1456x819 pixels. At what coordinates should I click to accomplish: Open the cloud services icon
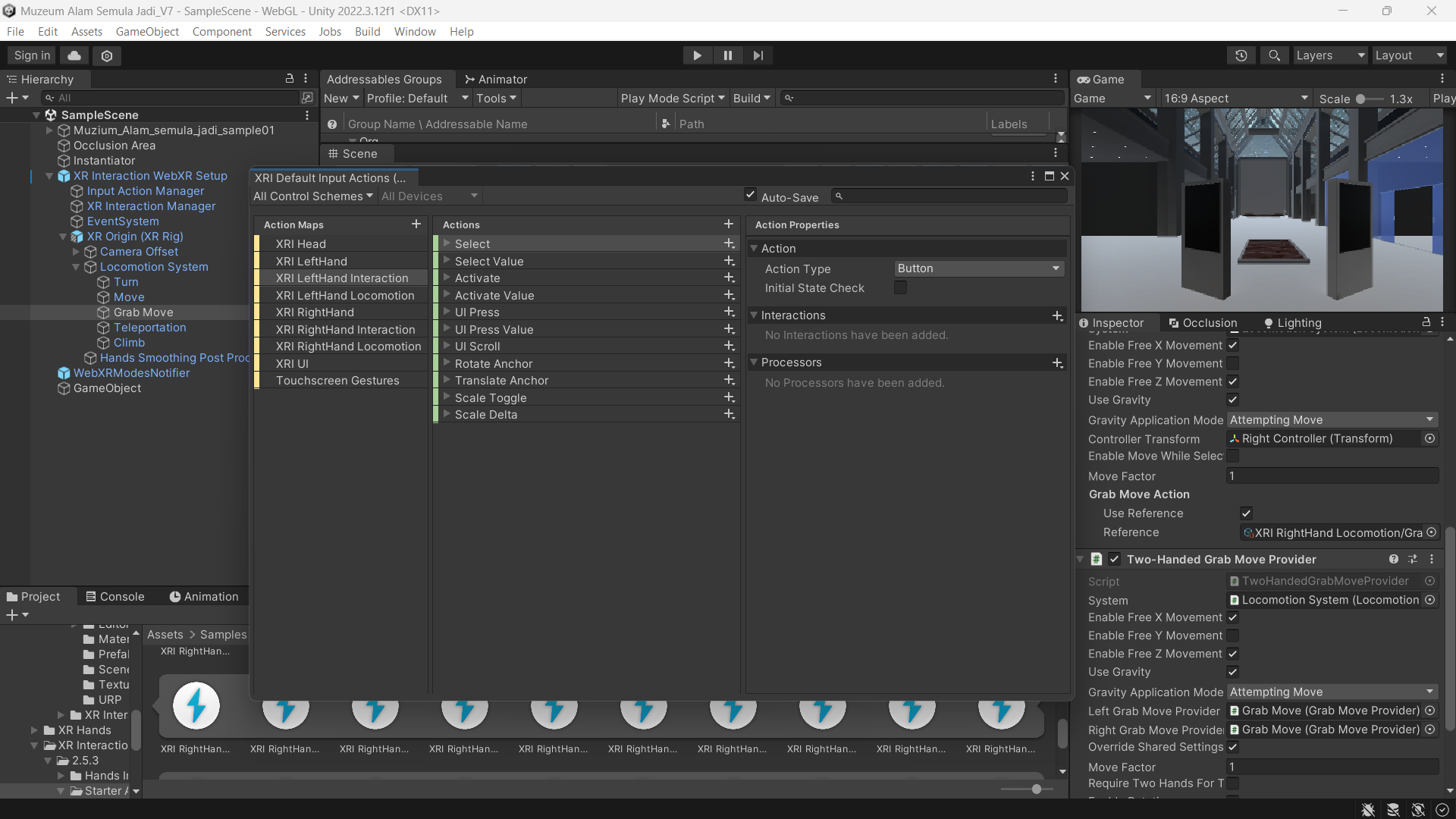click(74, 55)
